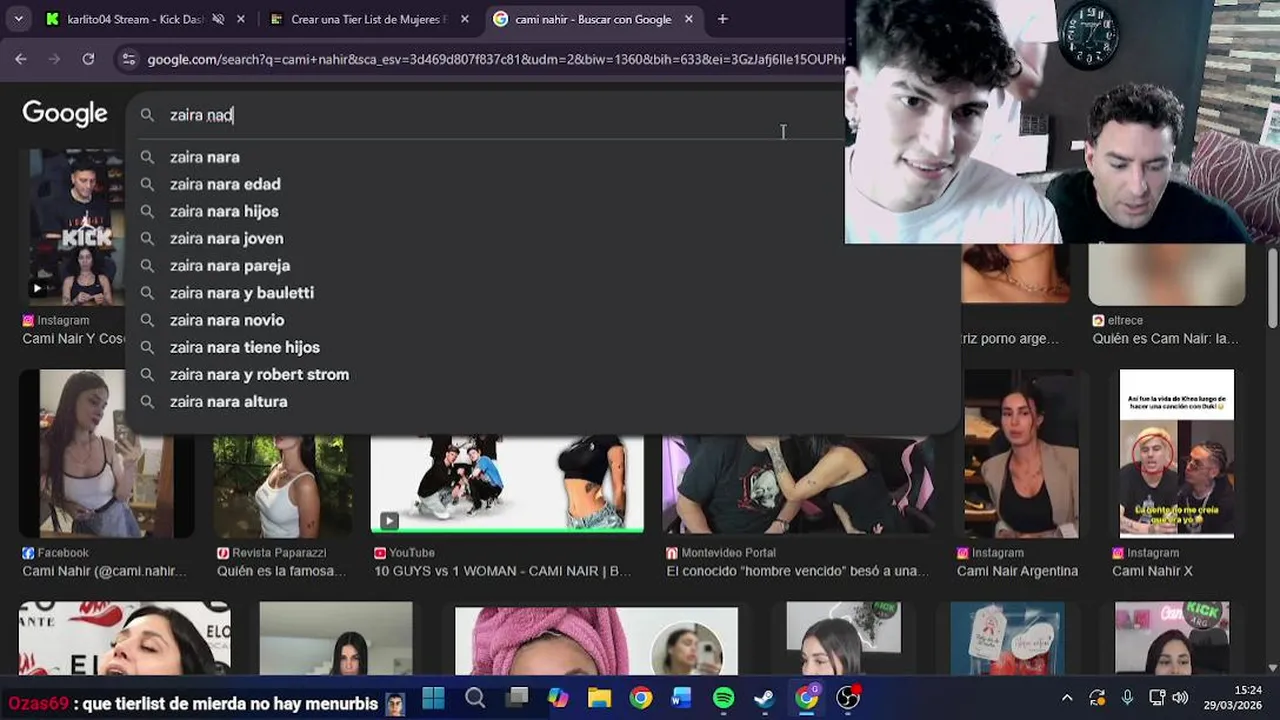Click the microphone tray icon
The image size is (1280, 720).
click(x=1127, y=698)
